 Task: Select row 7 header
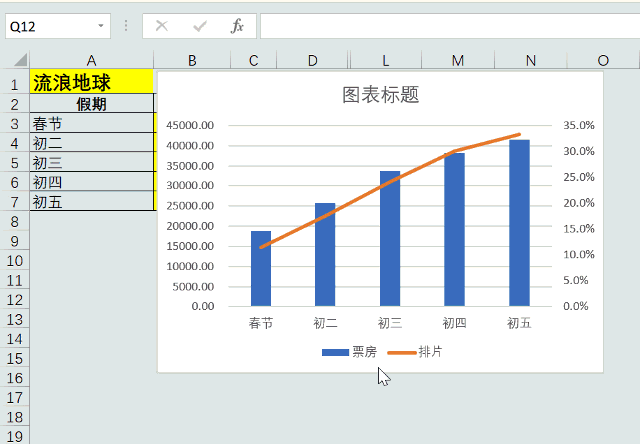coord(15,202)
